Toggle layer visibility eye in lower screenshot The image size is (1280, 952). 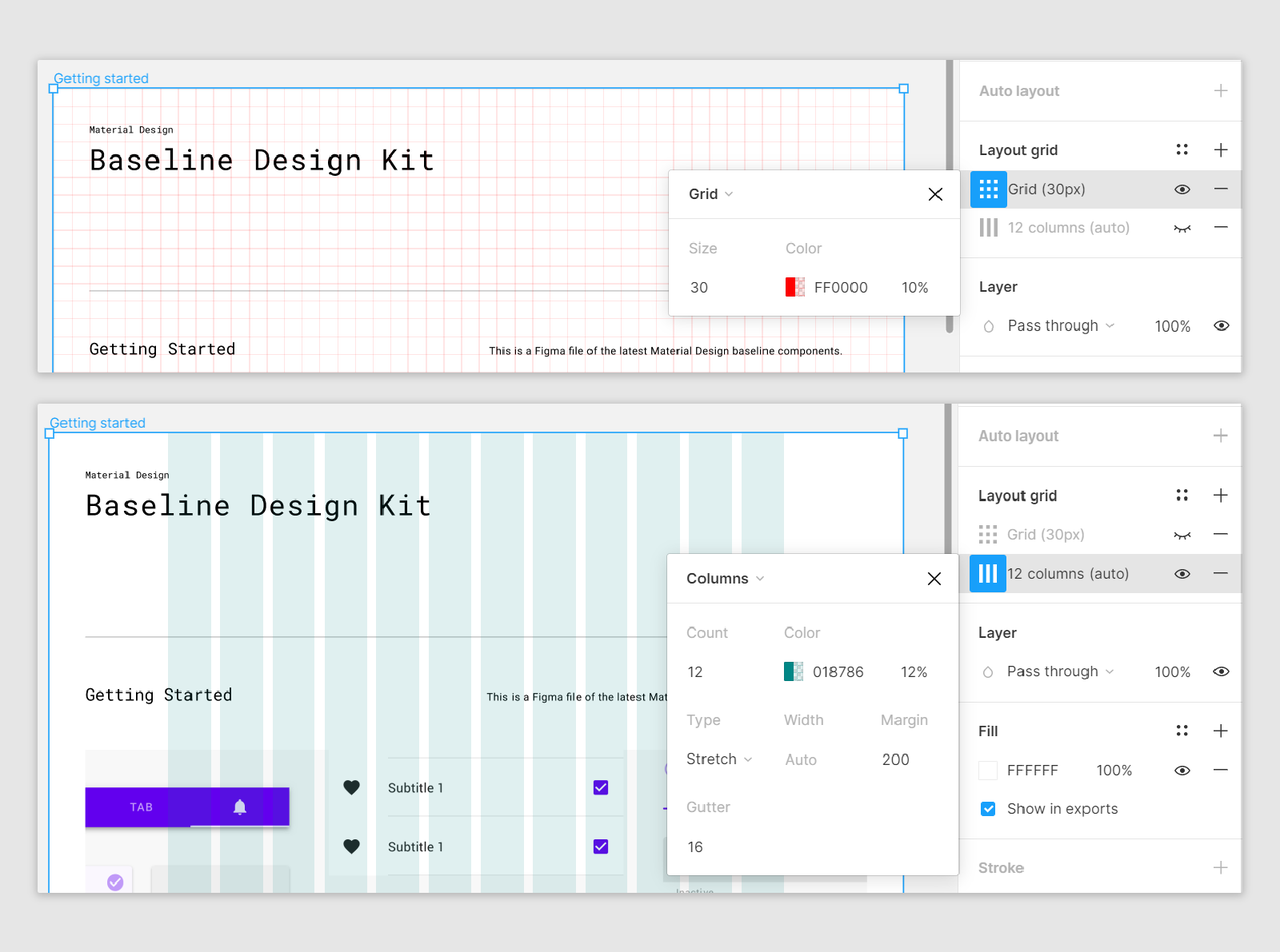[1221, 672]
